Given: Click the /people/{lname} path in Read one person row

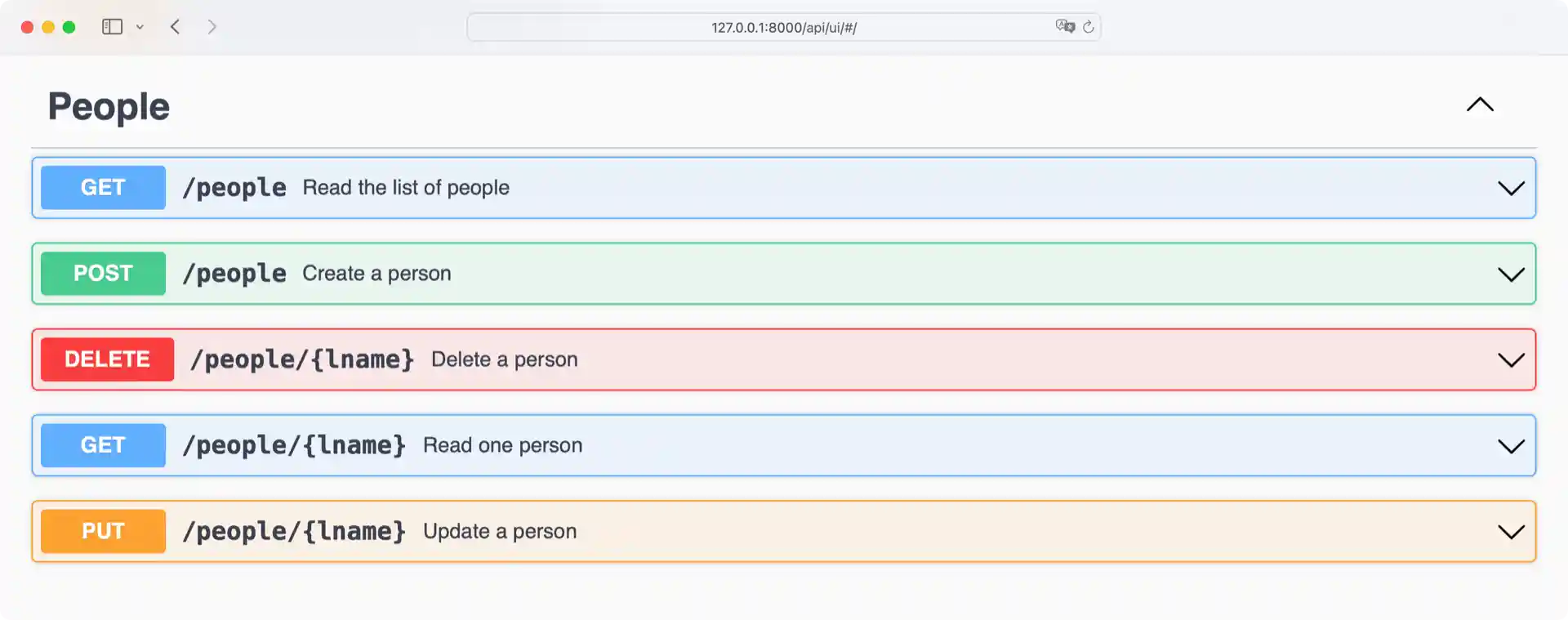Looking at the screenshot, I should coord(294,445).
